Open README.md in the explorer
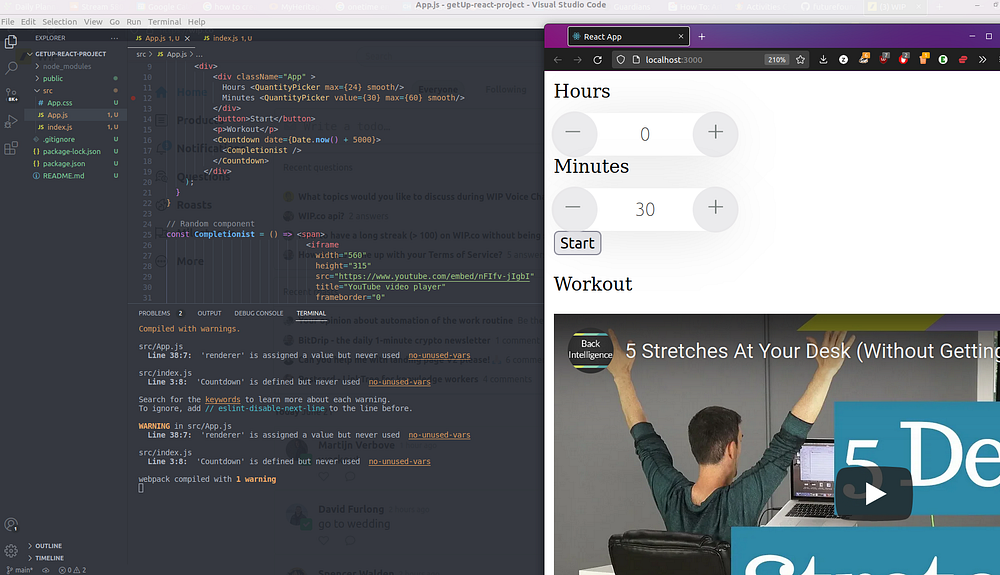 pos(63,176)
